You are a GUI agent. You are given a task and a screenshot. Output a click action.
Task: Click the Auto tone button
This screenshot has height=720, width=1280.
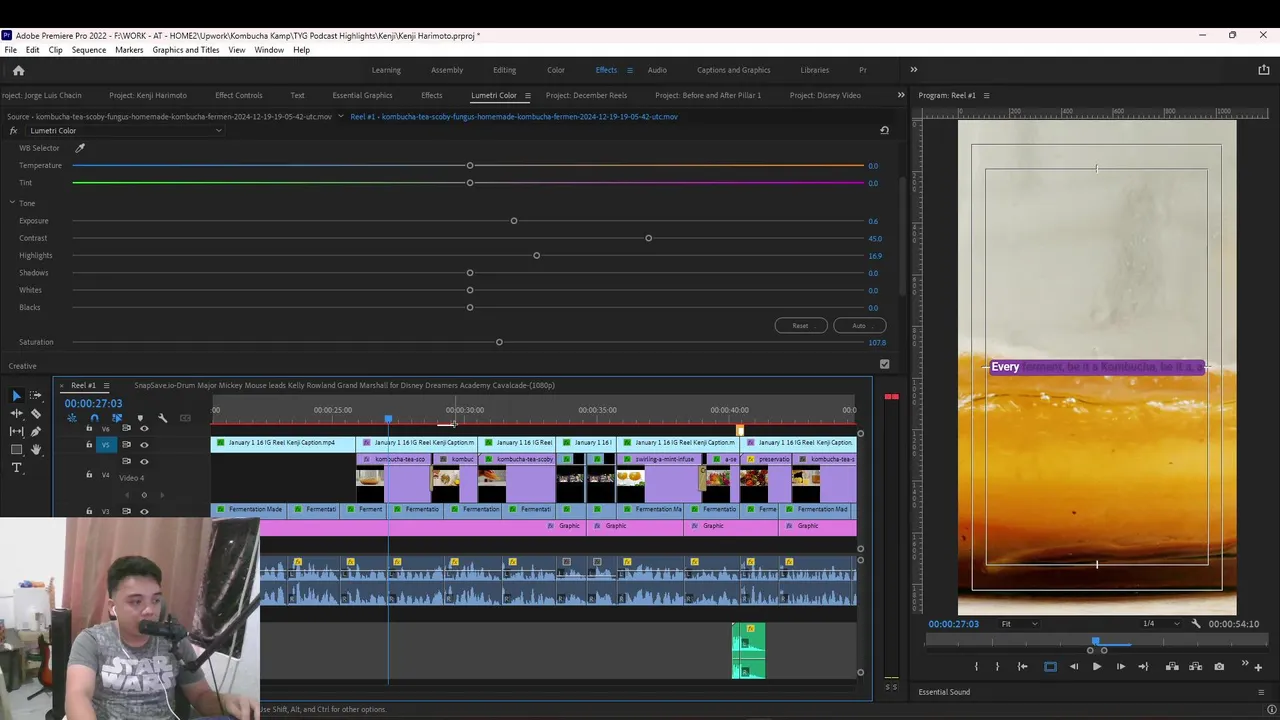[x=859, y=326]
